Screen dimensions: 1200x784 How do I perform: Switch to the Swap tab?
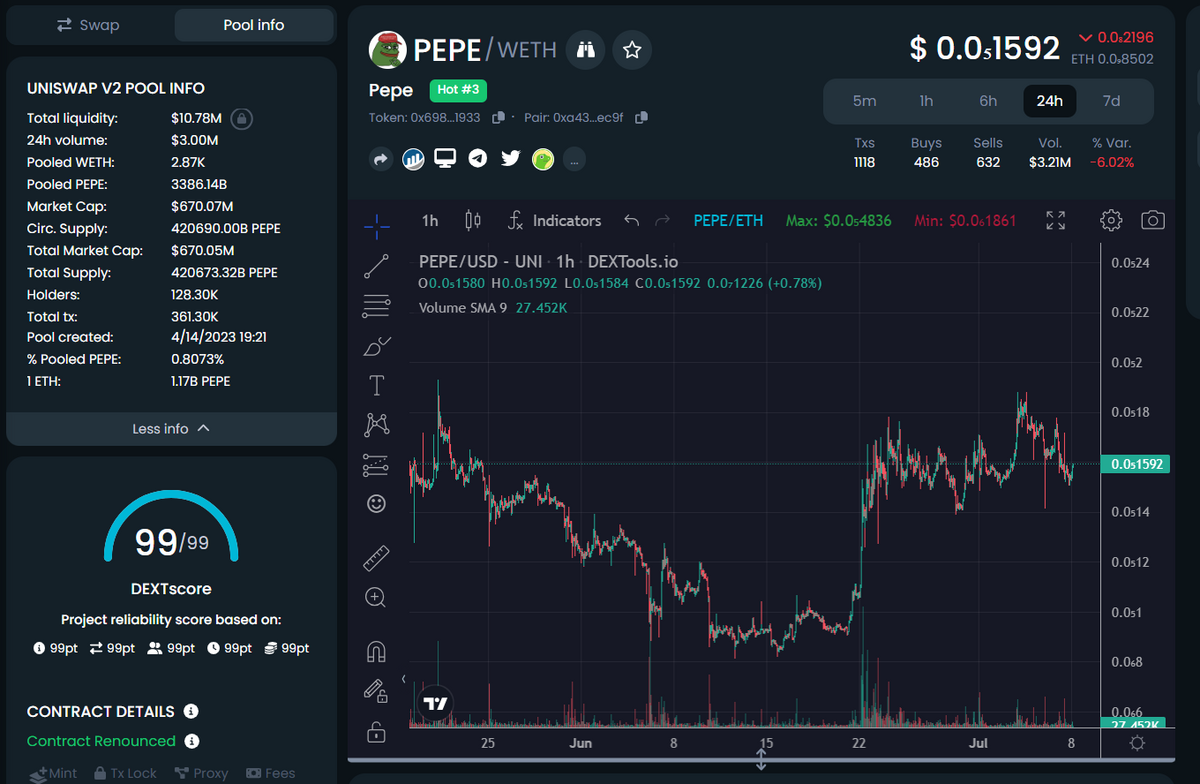[88, 25]
